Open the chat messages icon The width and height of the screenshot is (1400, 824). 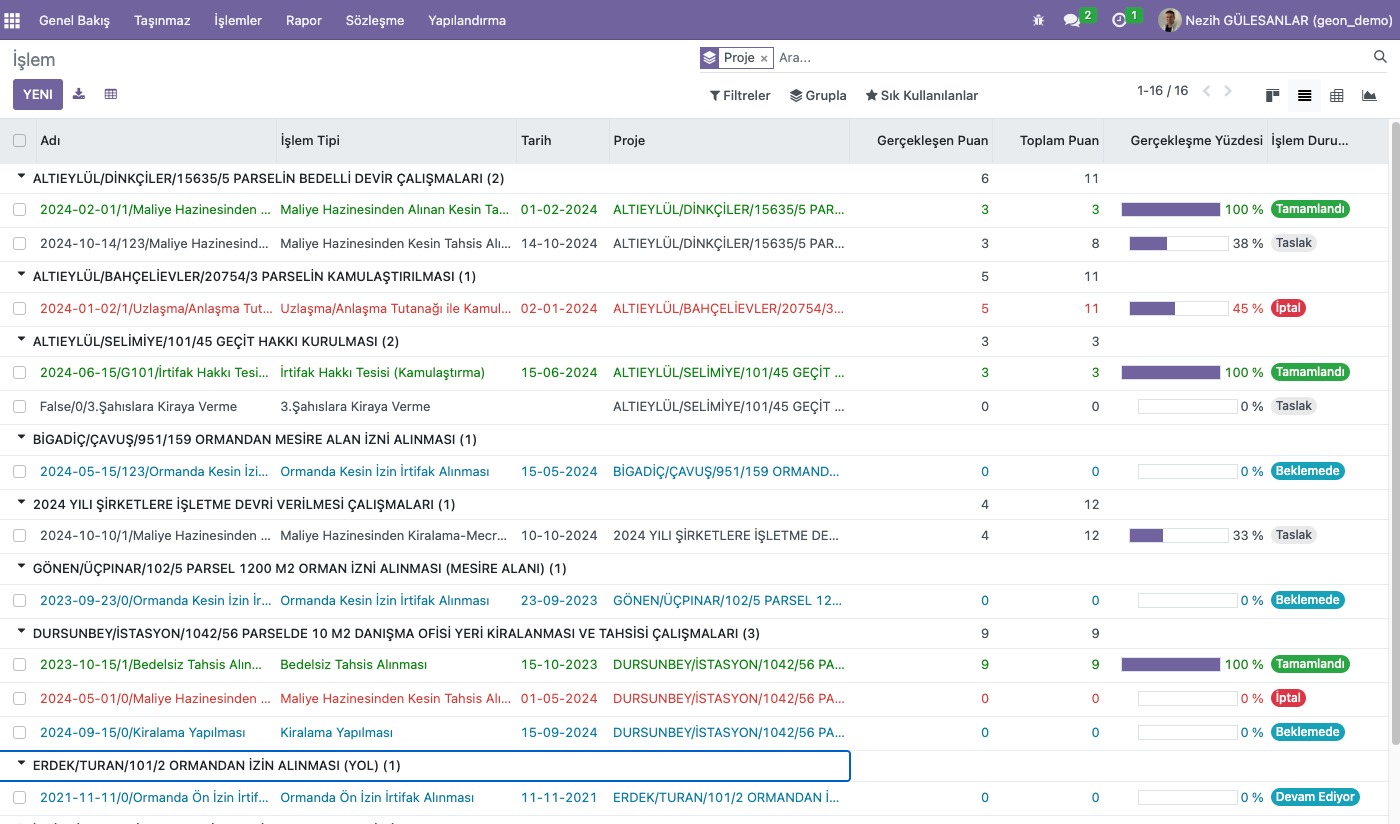coord(1072,20)
